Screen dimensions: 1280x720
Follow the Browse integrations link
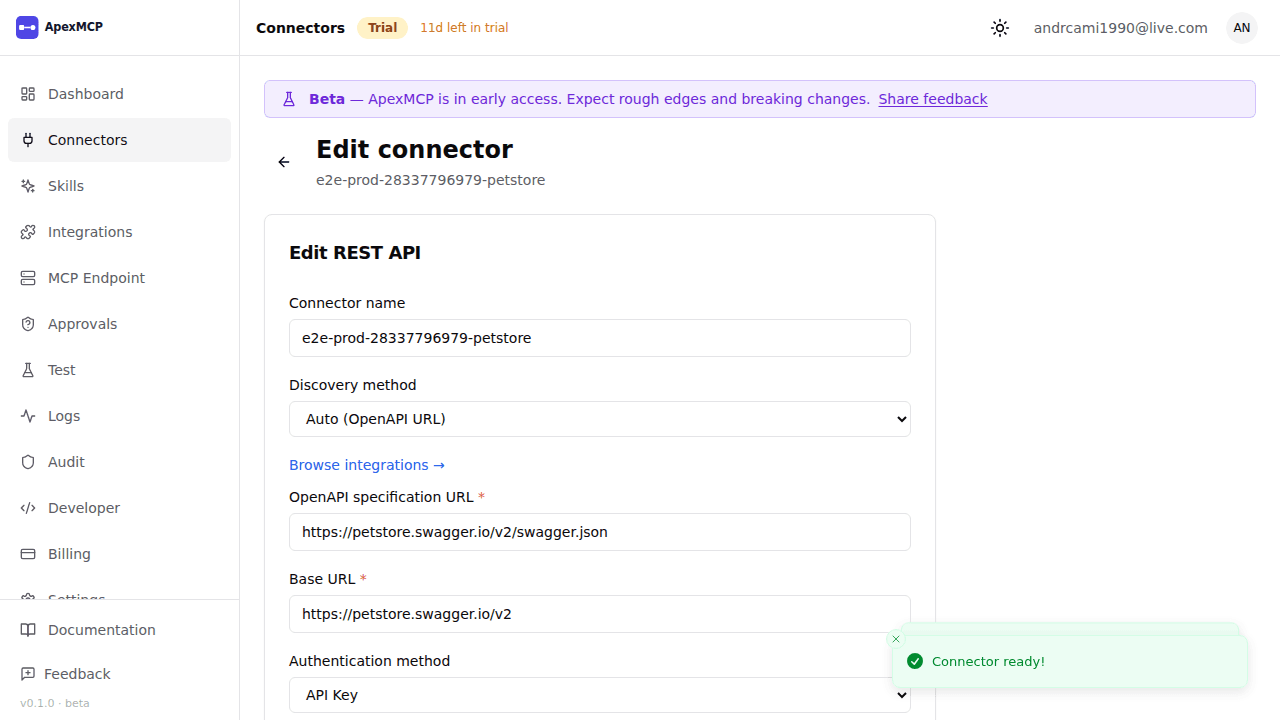point(367,465)
